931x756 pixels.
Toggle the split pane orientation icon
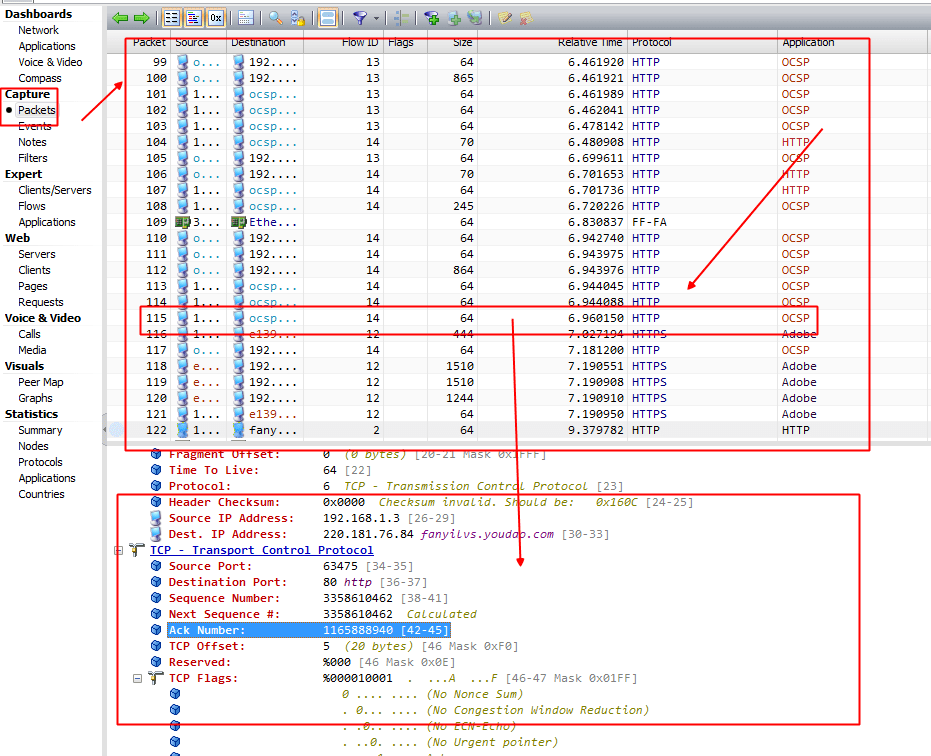click(327, 18)
